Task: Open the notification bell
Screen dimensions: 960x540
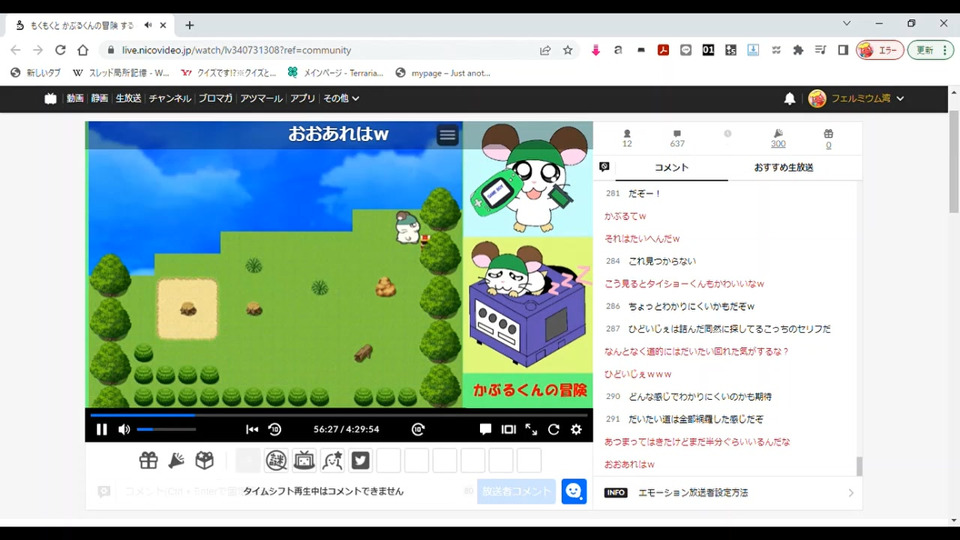Action: point(790,99)
